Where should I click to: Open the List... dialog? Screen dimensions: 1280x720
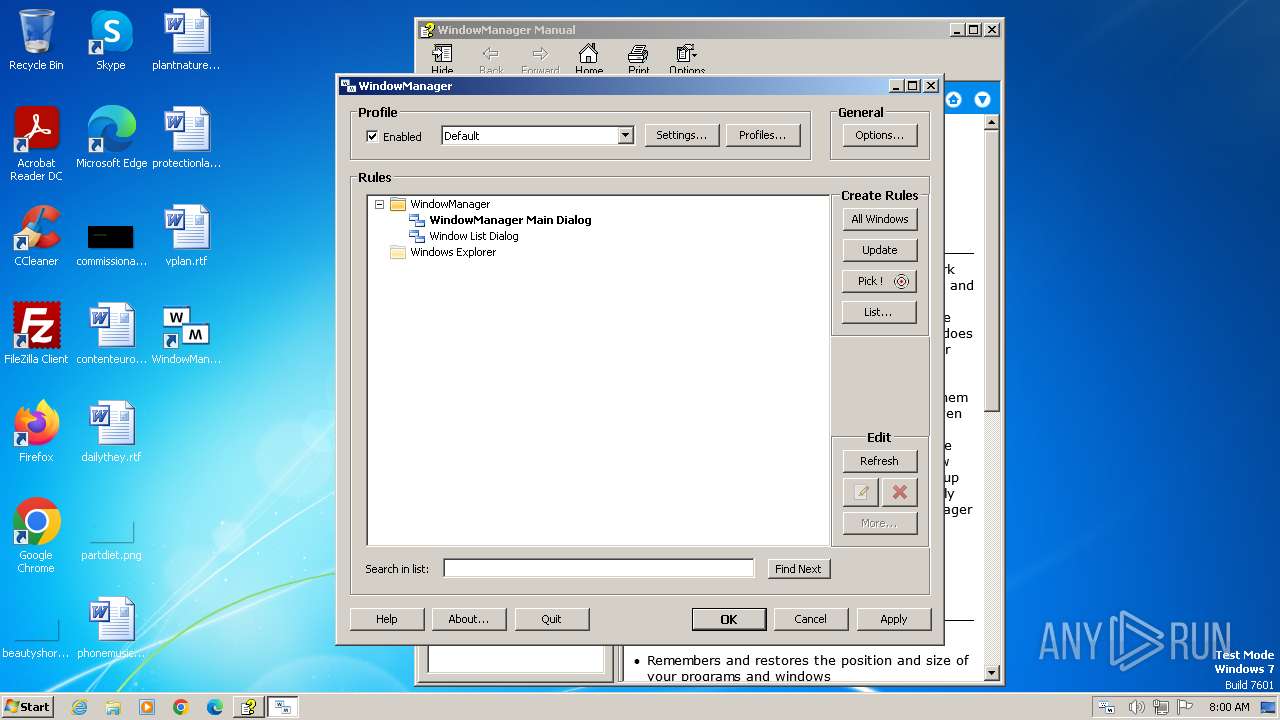pos(879,312)
